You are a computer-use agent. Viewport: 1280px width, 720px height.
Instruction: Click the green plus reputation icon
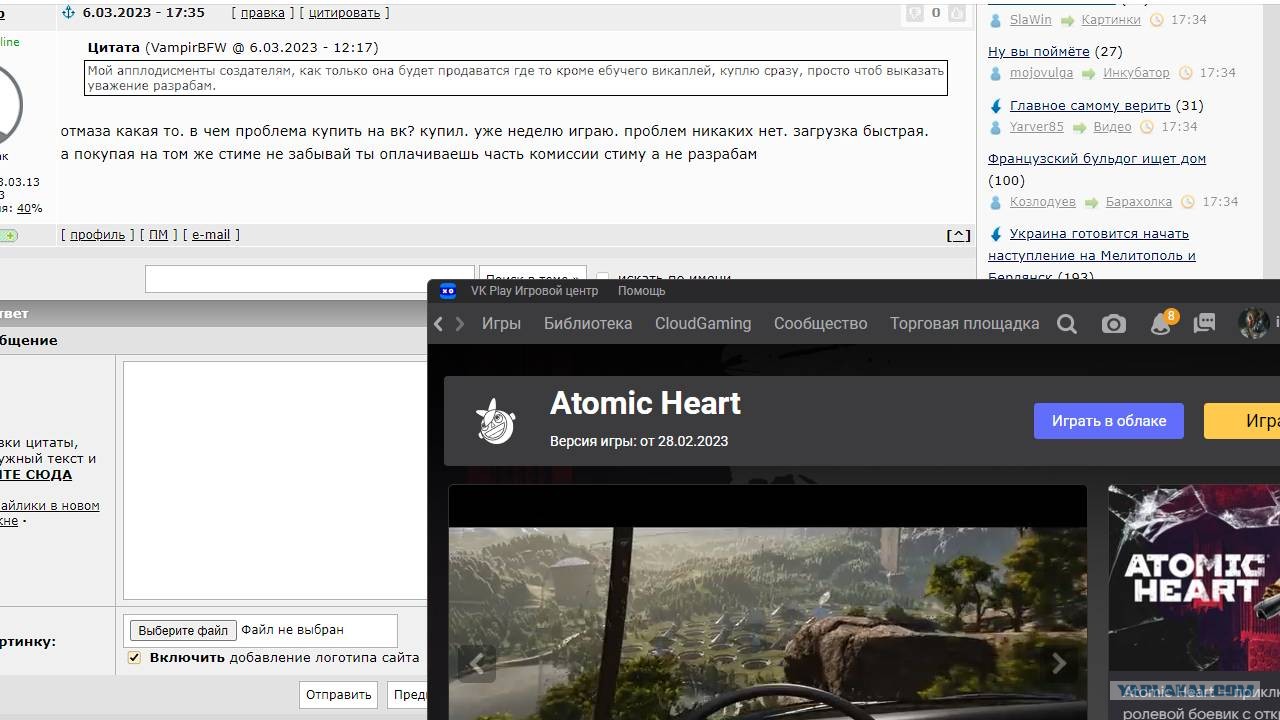[8, 236]
